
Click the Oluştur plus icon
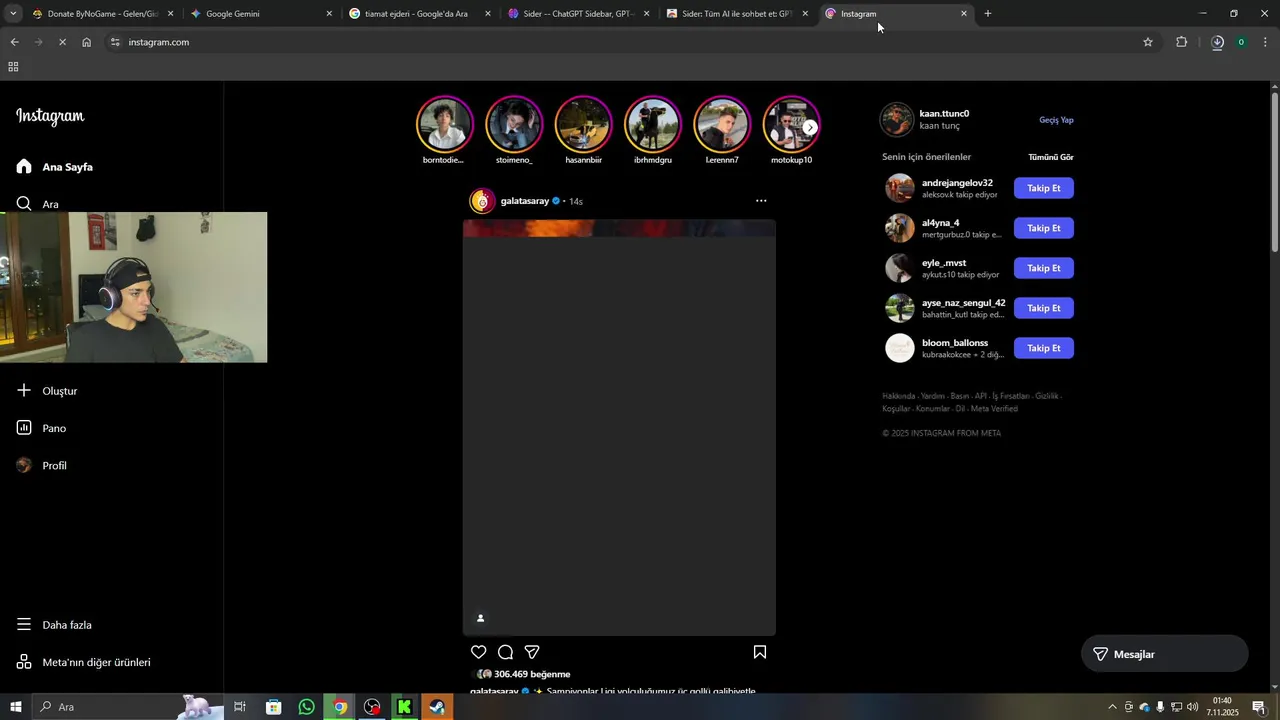pyautogui.click(x=24, y=390)
